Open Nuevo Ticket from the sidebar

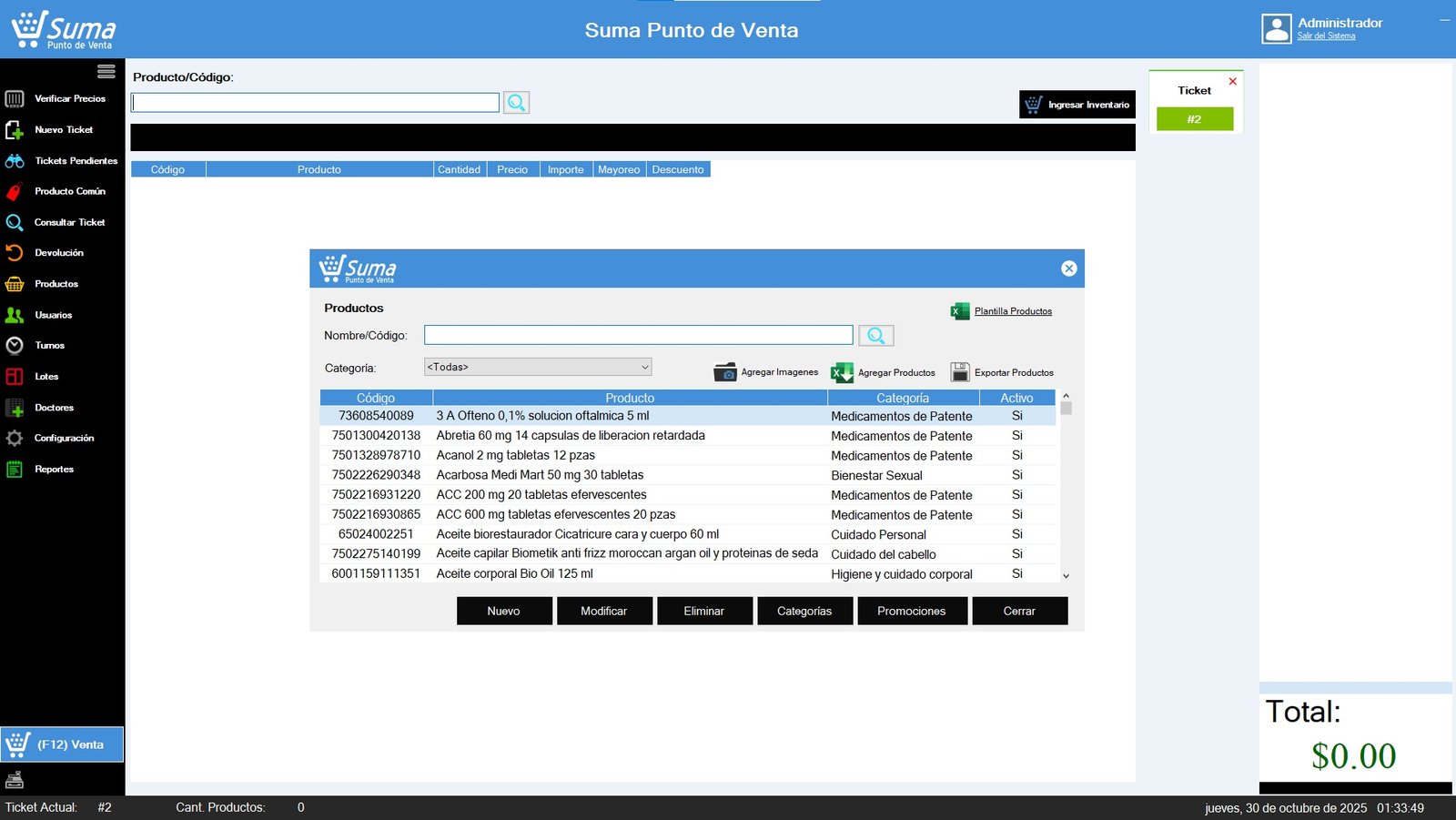click(x=14, y=129)
